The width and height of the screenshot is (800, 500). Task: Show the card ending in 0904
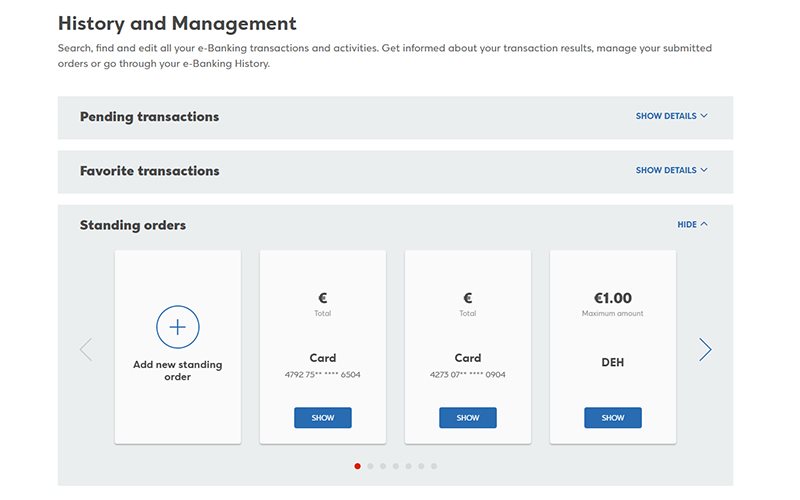click(x=467, y=418)
